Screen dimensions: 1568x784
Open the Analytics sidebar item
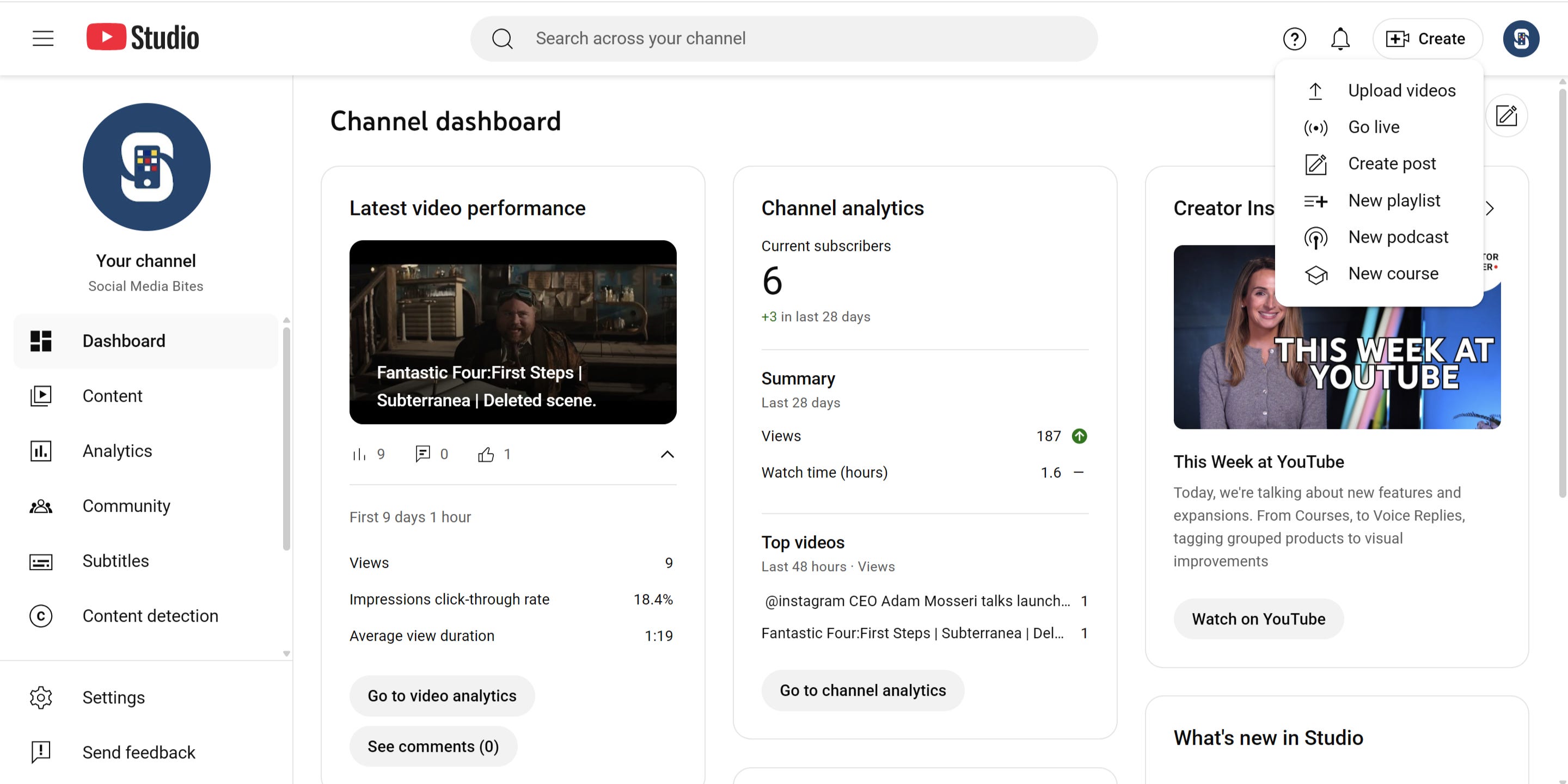117,451
